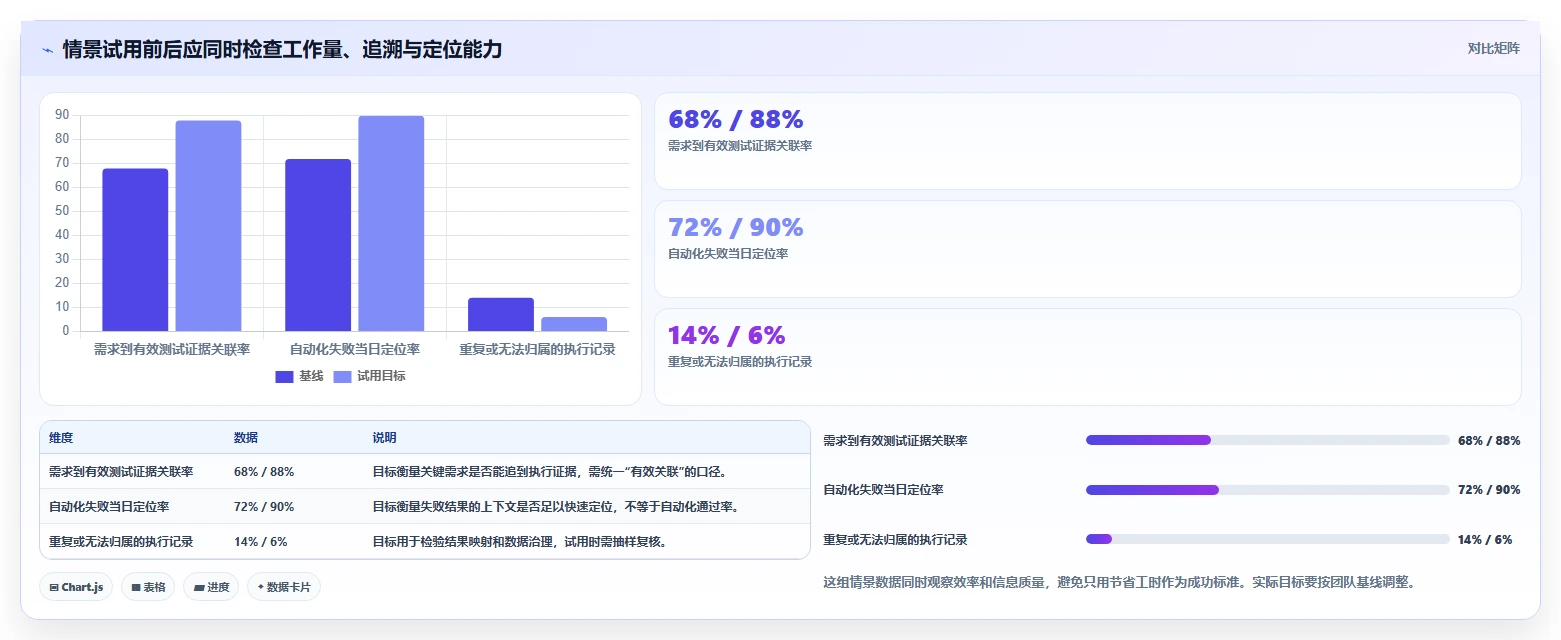Click table data cell 68% / 88%
Image resolution: width=1561 pixels, height=640 pixels.
tap(264, 471)
